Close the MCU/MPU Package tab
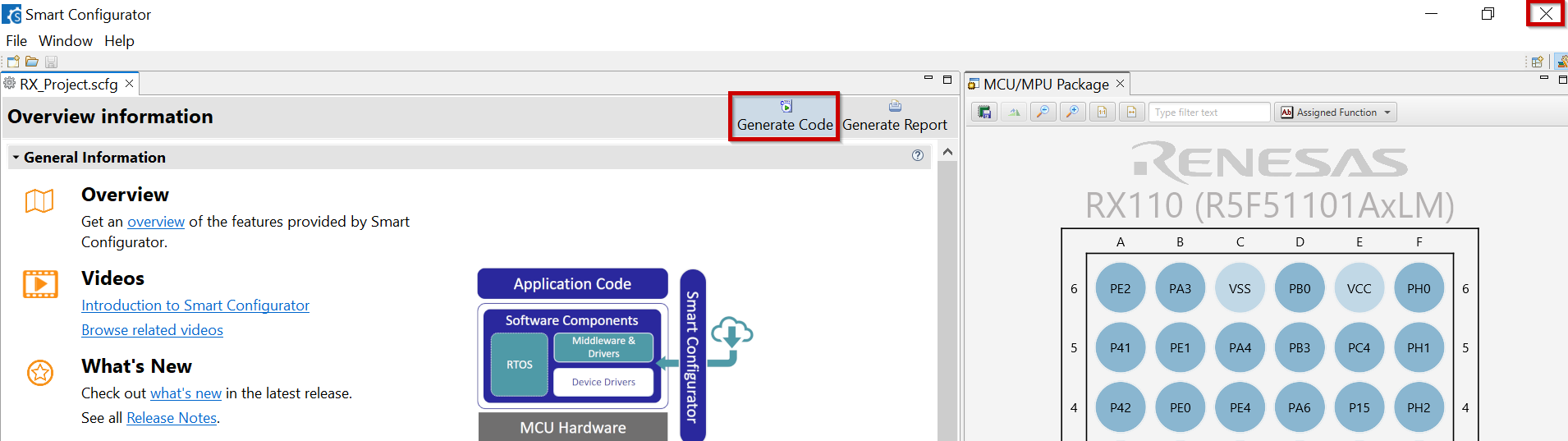The height and width of the screenshot is (441, 1568). click(x=1120, y=84)
